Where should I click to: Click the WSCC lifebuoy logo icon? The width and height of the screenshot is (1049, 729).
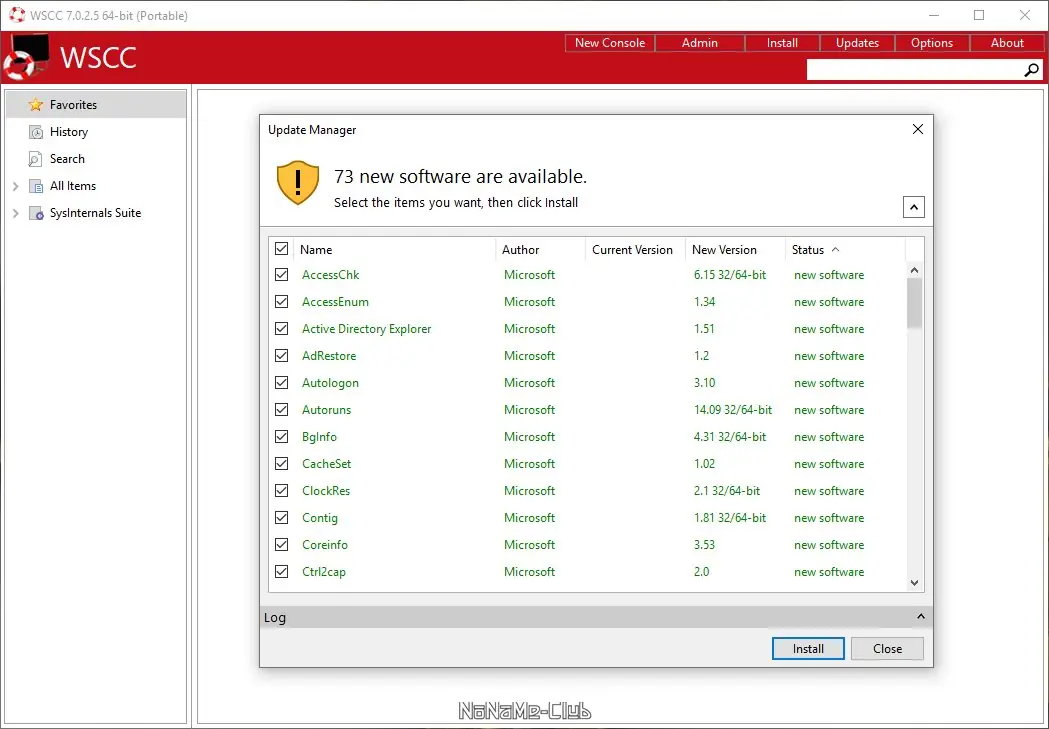pyautogui.click(x=26, y=57)
